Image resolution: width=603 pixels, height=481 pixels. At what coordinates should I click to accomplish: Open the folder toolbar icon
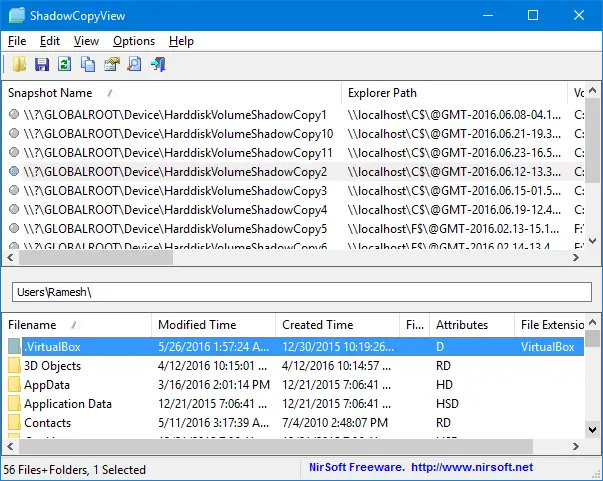pyautogui.click(x=19, y=64)
